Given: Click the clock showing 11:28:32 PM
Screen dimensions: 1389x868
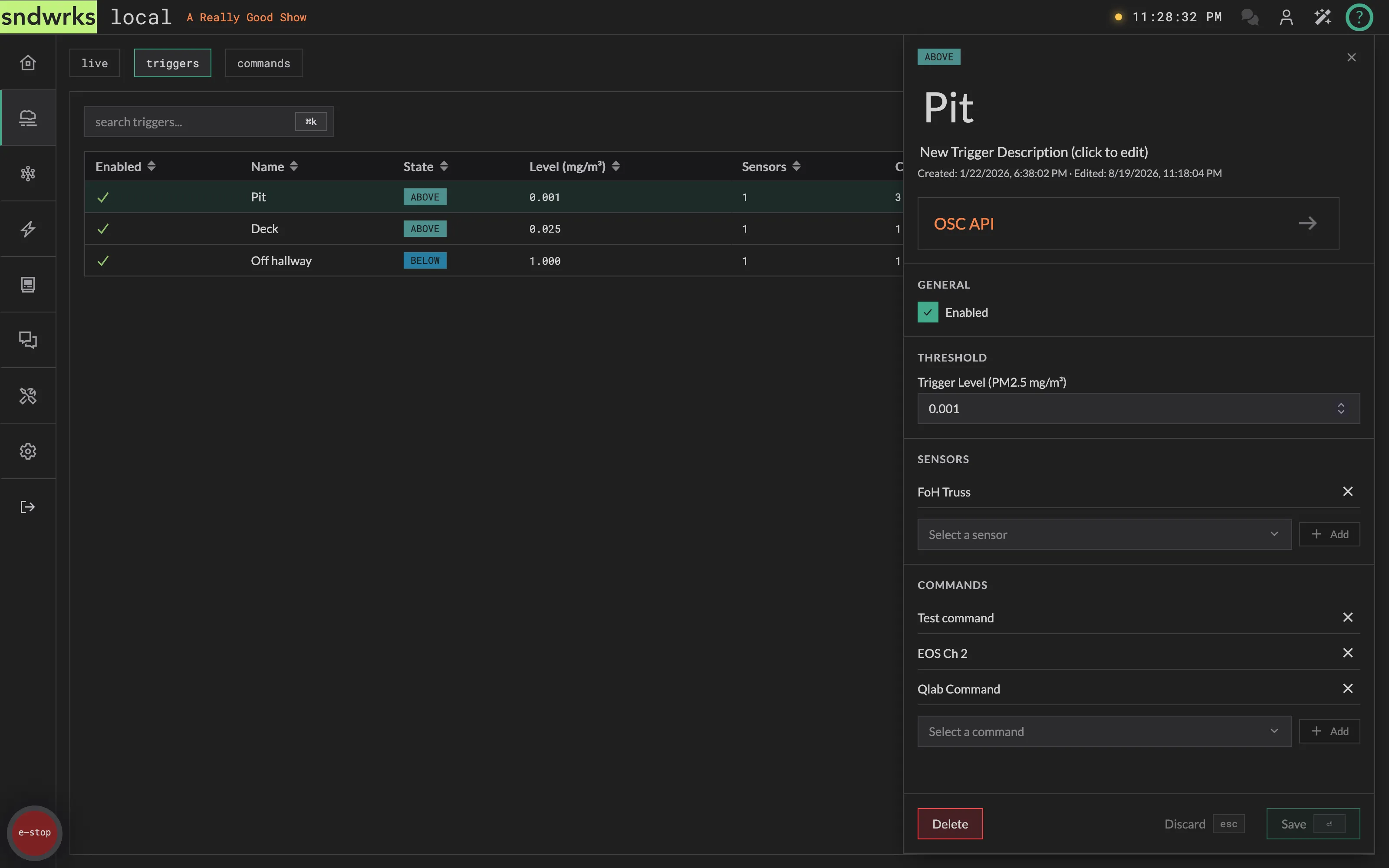Looking at the screenshot, I should [1177, 17].
